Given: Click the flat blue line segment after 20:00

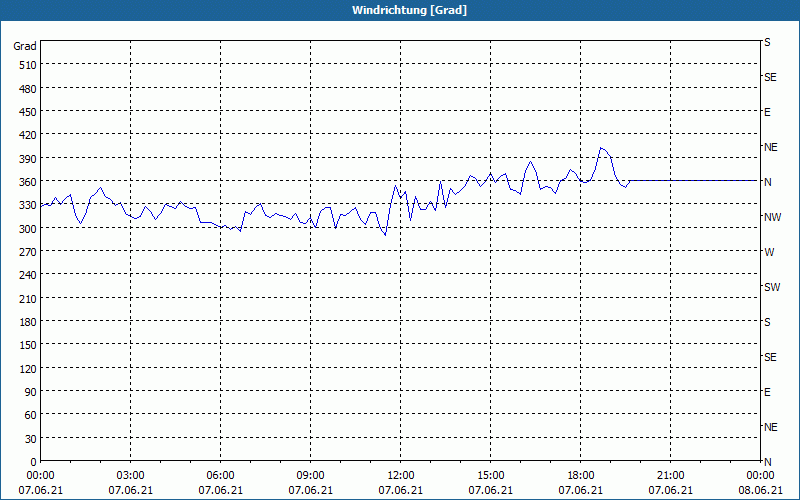Looking at the screenshot, I should tap(694, 181).
